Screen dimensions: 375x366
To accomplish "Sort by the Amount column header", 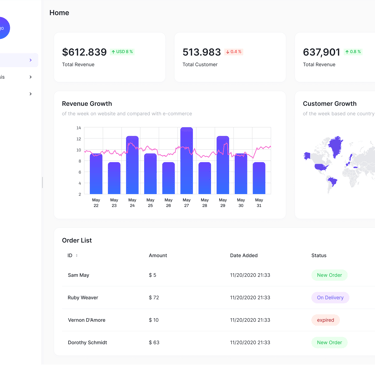I will click(158, 255).
